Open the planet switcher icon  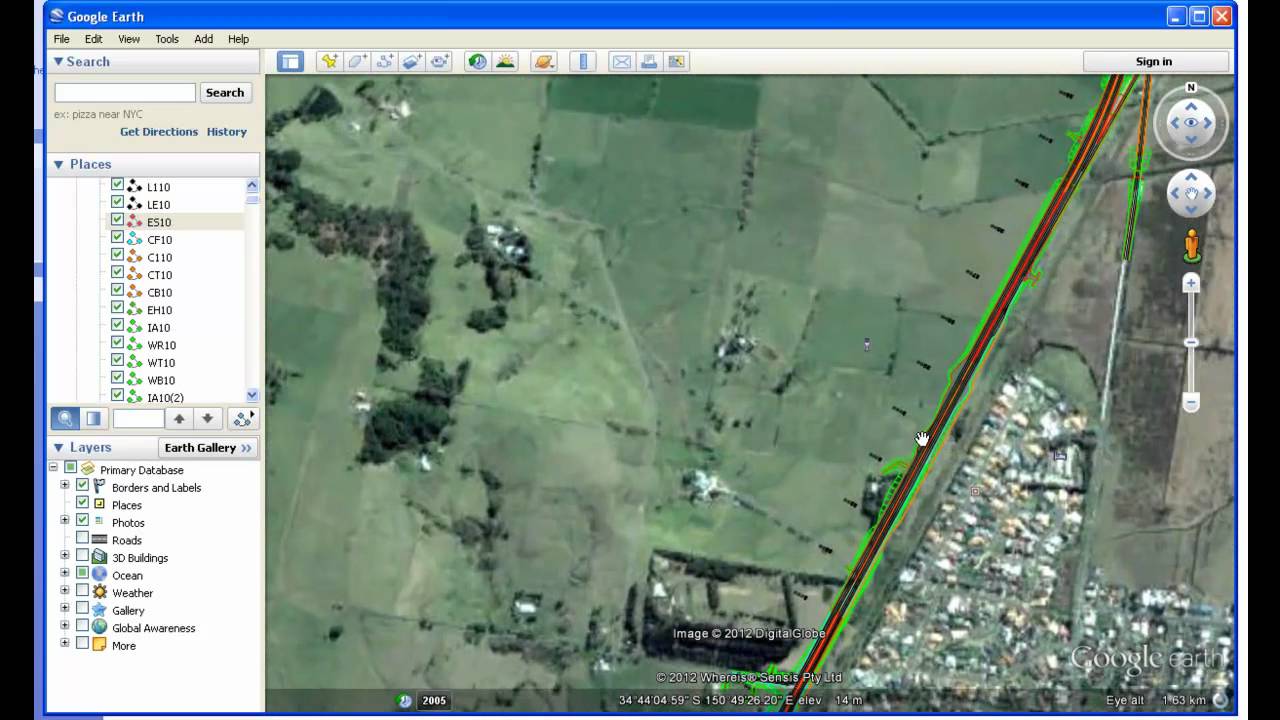(x=543, y=62)
